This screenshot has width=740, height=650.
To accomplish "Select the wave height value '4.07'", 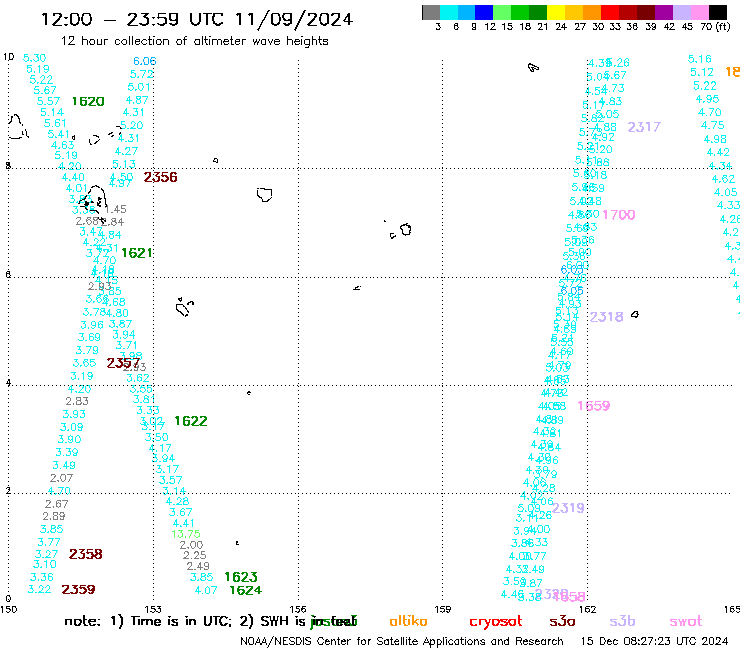I will tap(206, 590).
